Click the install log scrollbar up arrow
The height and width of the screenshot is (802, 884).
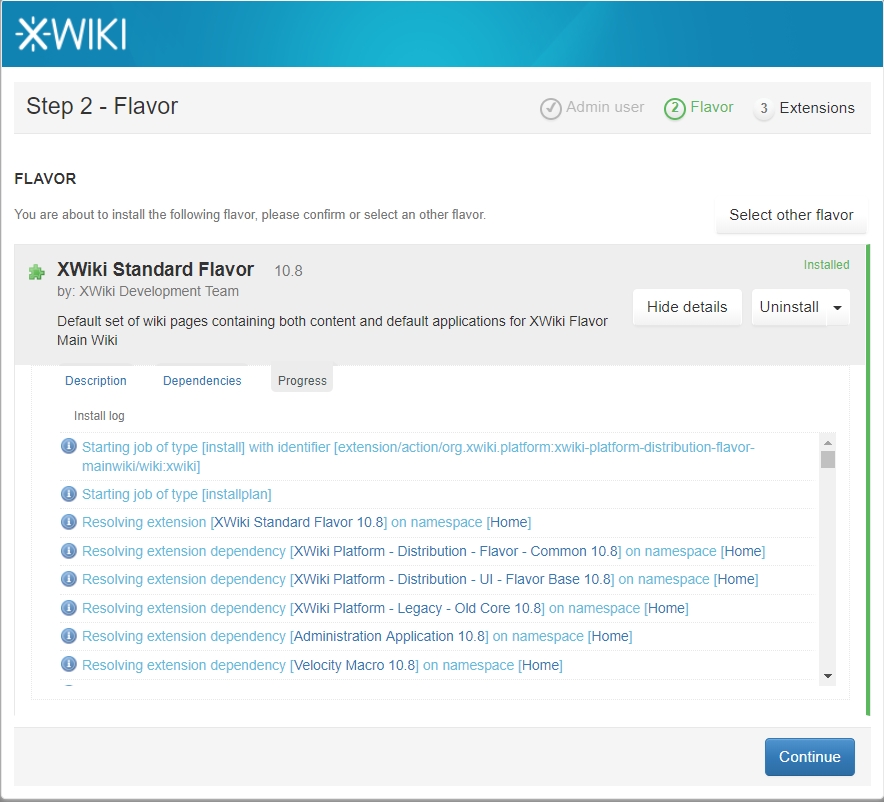(x=827, y=442)
